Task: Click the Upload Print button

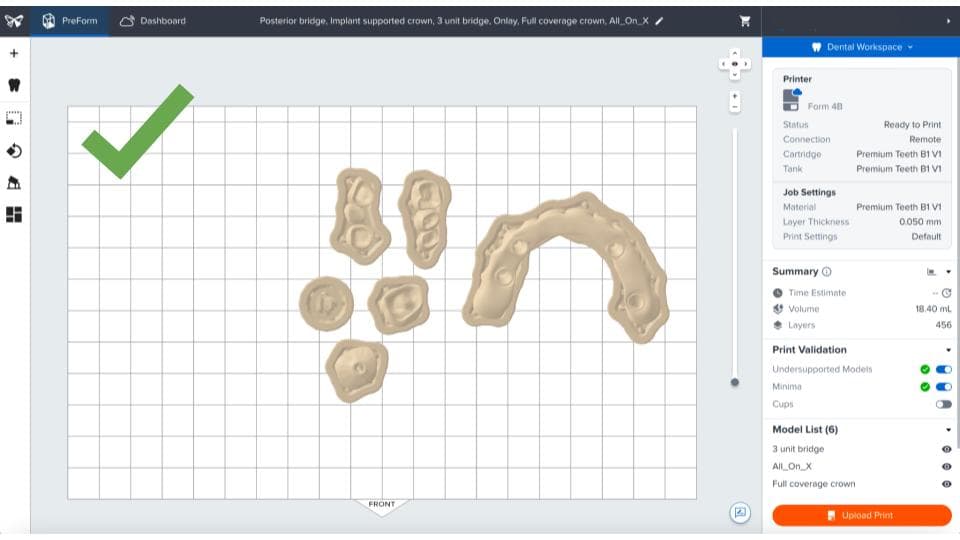Action: tap(861, 515)
